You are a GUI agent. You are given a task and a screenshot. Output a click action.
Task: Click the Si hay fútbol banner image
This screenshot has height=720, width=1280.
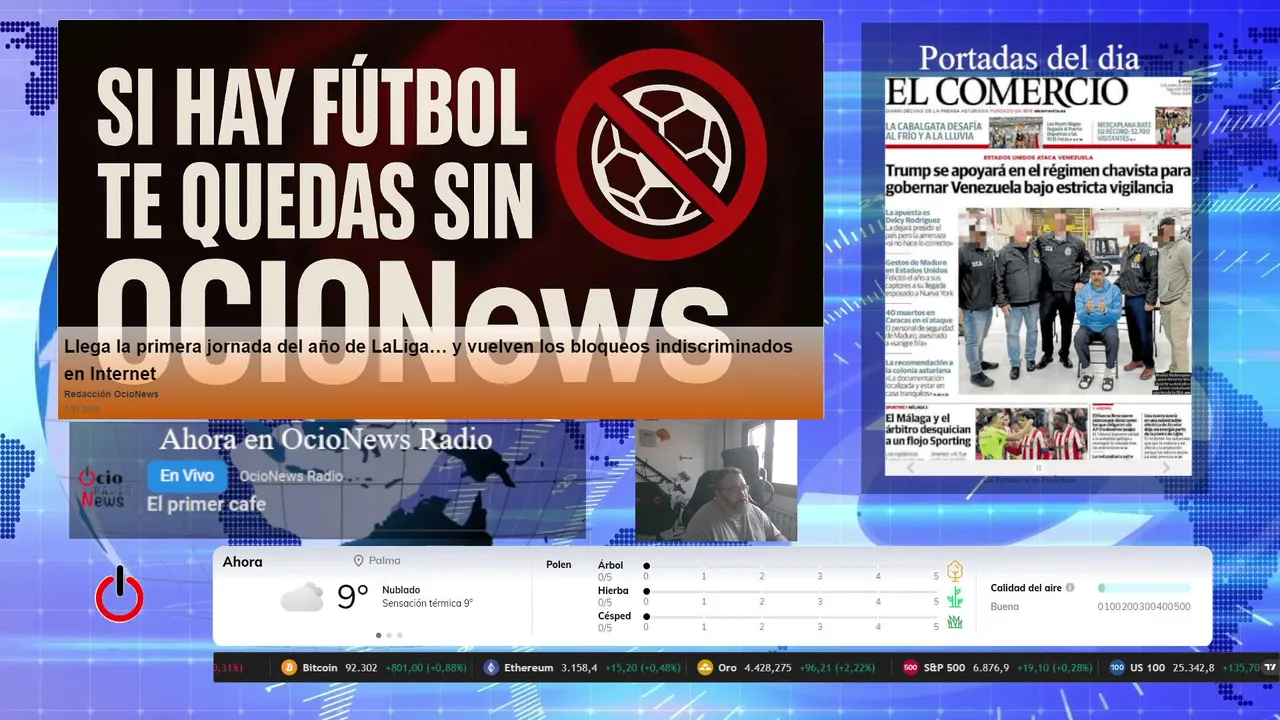point(440,218)
